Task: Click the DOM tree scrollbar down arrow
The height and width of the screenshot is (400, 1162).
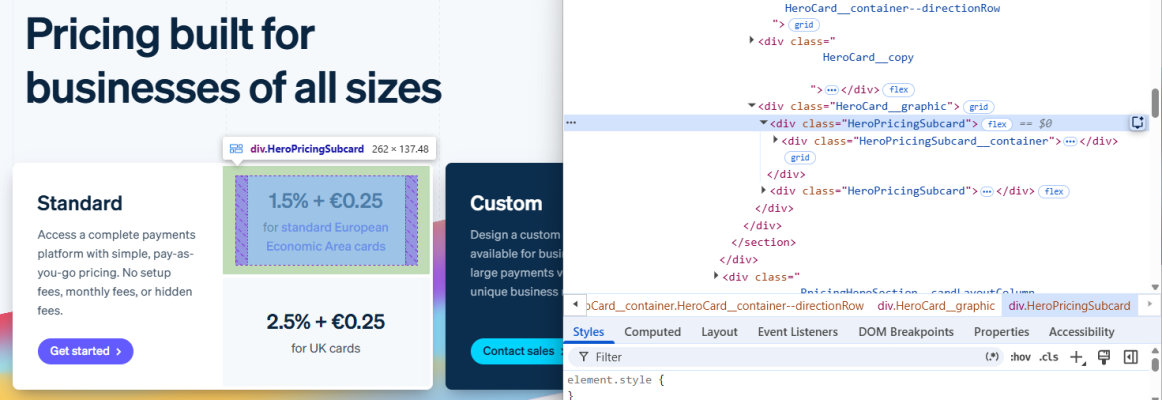Action: click(1155, 287)
